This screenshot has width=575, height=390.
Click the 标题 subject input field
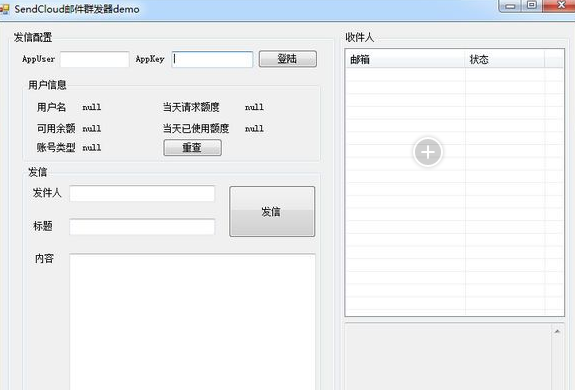pos(142,227)
